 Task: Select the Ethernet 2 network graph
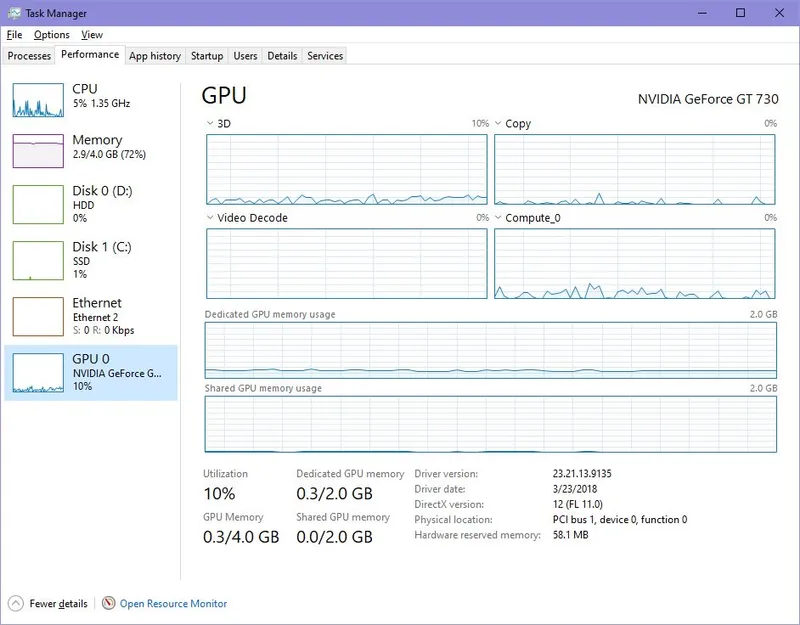(38, 316)
